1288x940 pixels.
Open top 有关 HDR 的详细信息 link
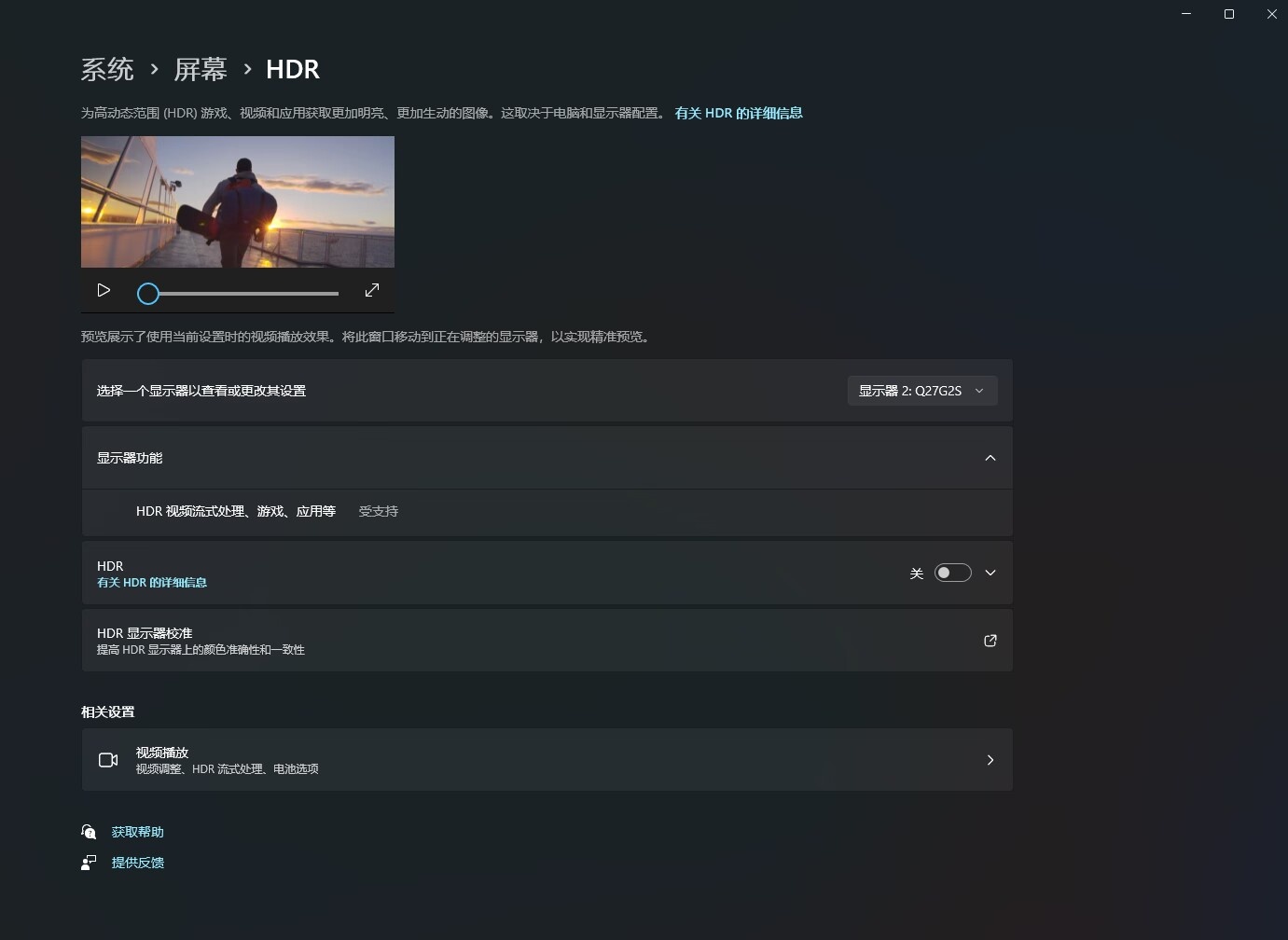coord(739,113)
